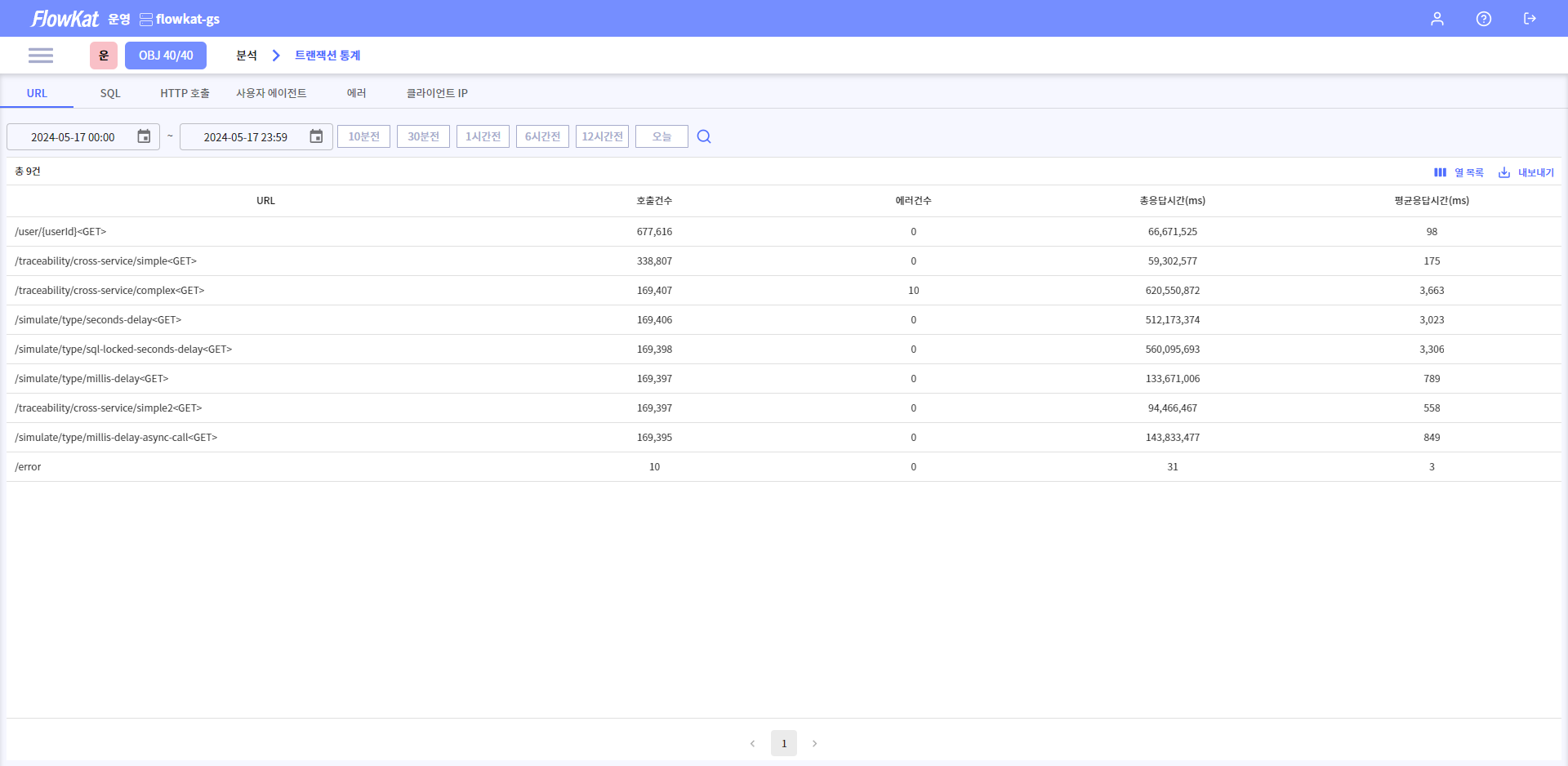Open the end date calendar picker
1568x766 pixels.
pos(316,136)
